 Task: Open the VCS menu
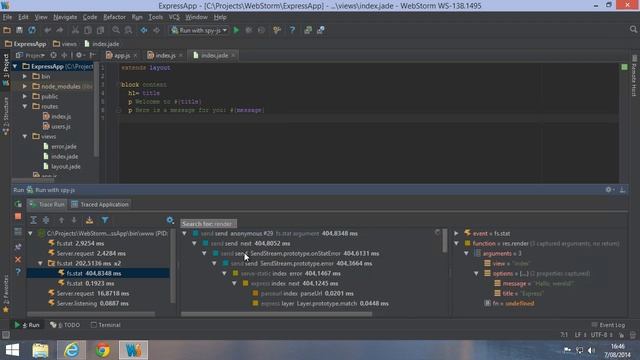point(174,17)
